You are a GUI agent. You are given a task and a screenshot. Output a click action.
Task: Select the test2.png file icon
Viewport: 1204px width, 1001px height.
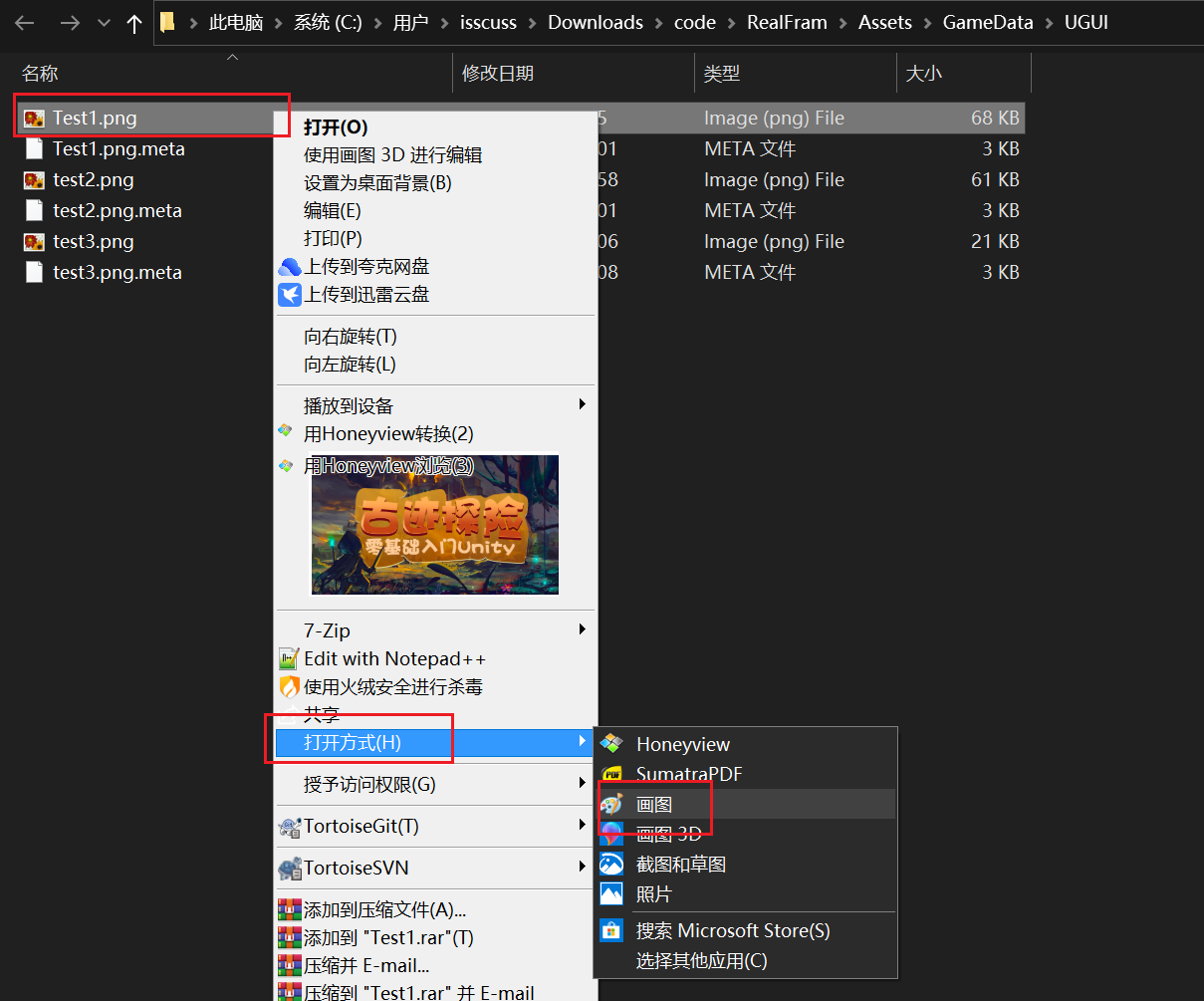(34, 180)
